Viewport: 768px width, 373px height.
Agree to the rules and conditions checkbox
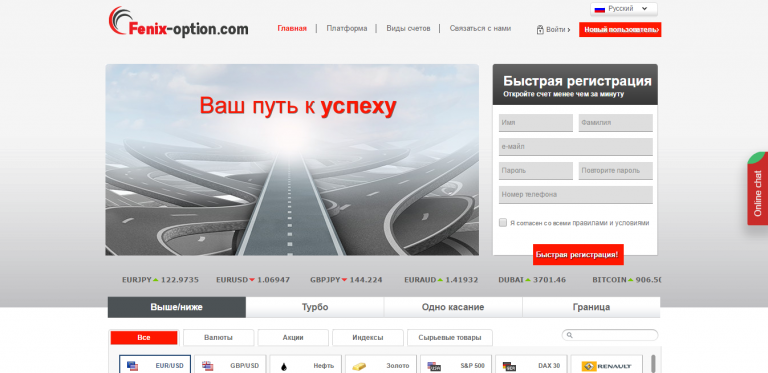coord(503,223)
